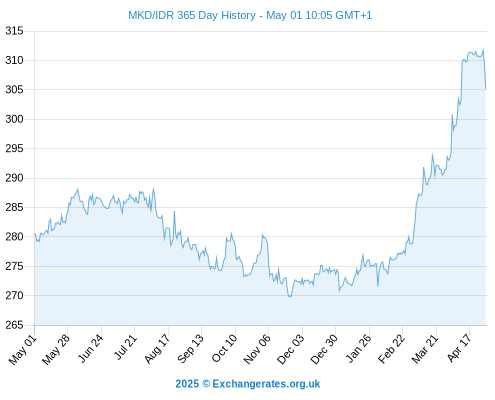Select the Dec 30 x-axis date label
495x400 pixels.
point(324,349)
